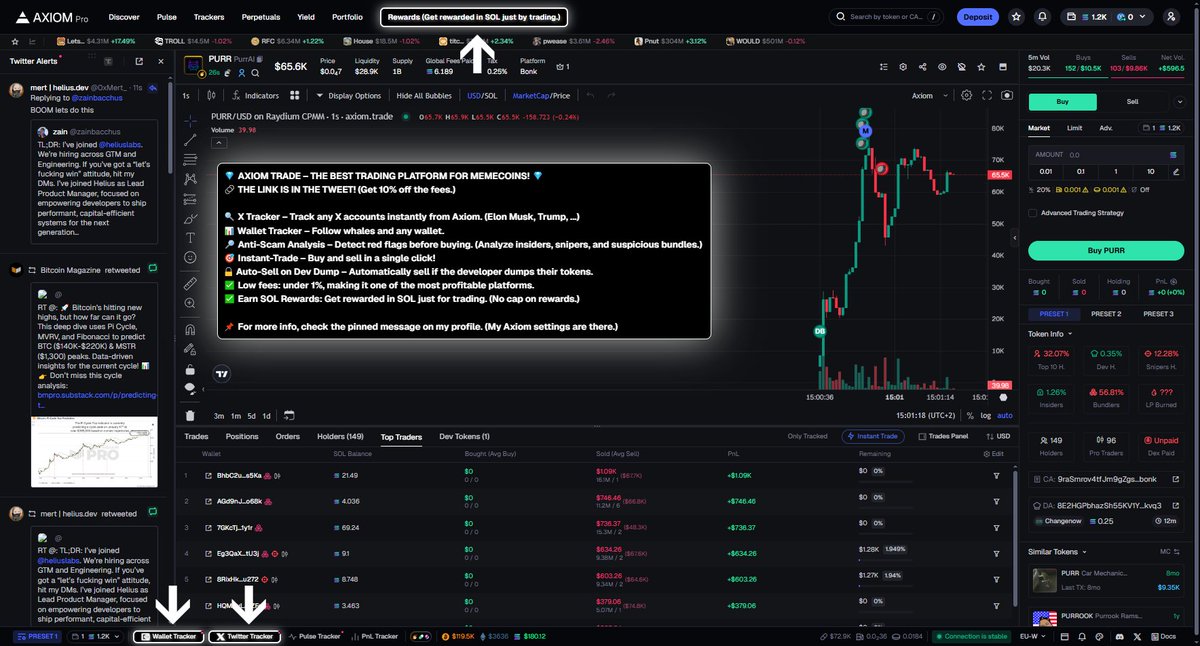Screen dimensions: 1200x646
Task: Switch USD/SOL currency toggle
Action: click(x=482, y=96)
